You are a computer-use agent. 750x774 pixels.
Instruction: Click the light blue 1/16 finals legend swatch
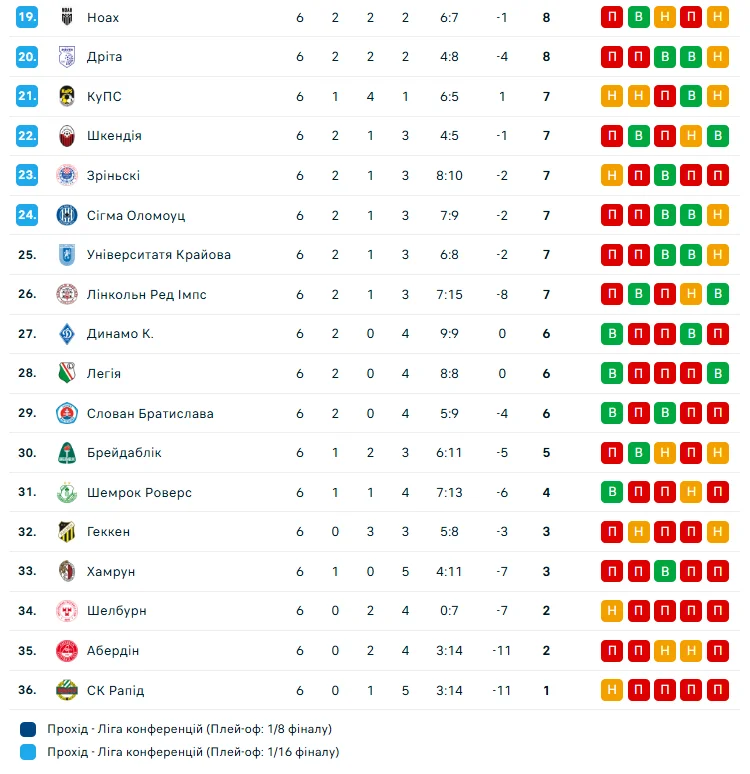pyautogui.click(x=28, y=751)
